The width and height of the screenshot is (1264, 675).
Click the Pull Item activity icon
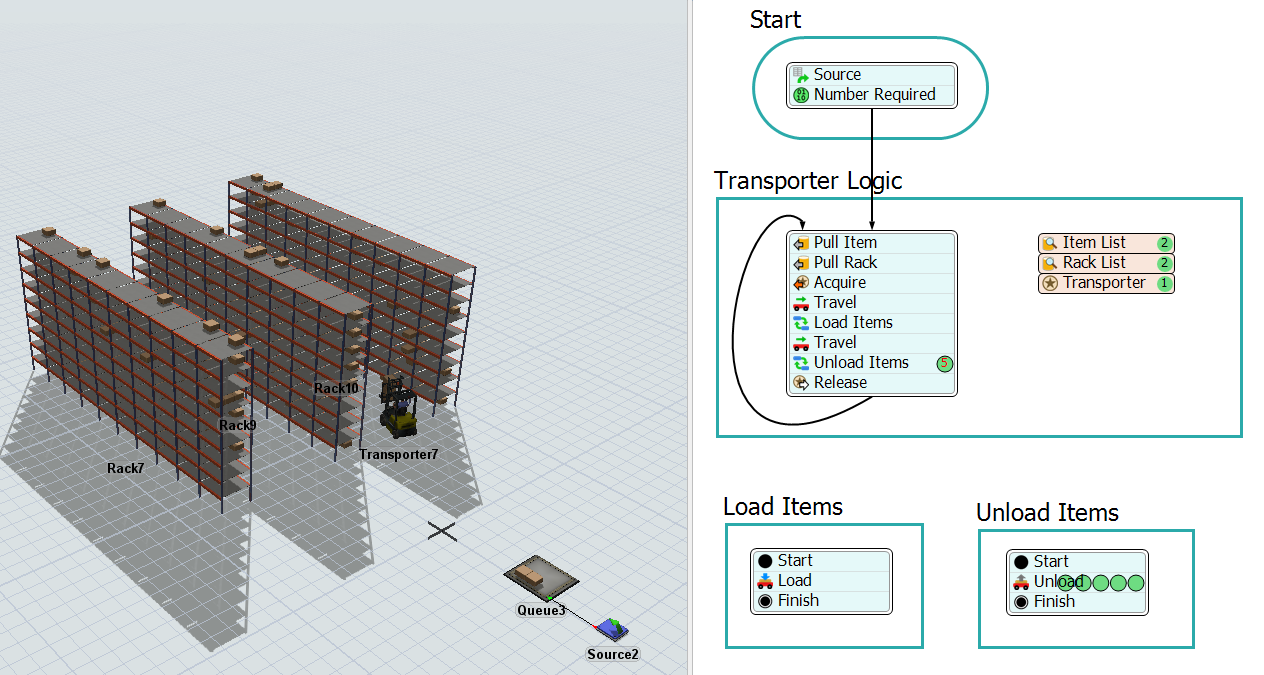(800, 243)
